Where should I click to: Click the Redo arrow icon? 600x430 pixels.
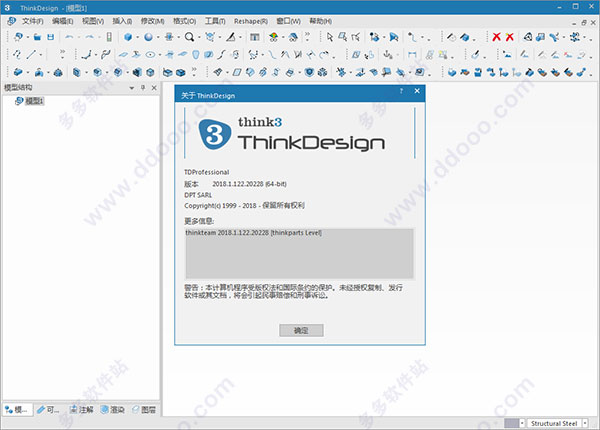pos(90,37)
